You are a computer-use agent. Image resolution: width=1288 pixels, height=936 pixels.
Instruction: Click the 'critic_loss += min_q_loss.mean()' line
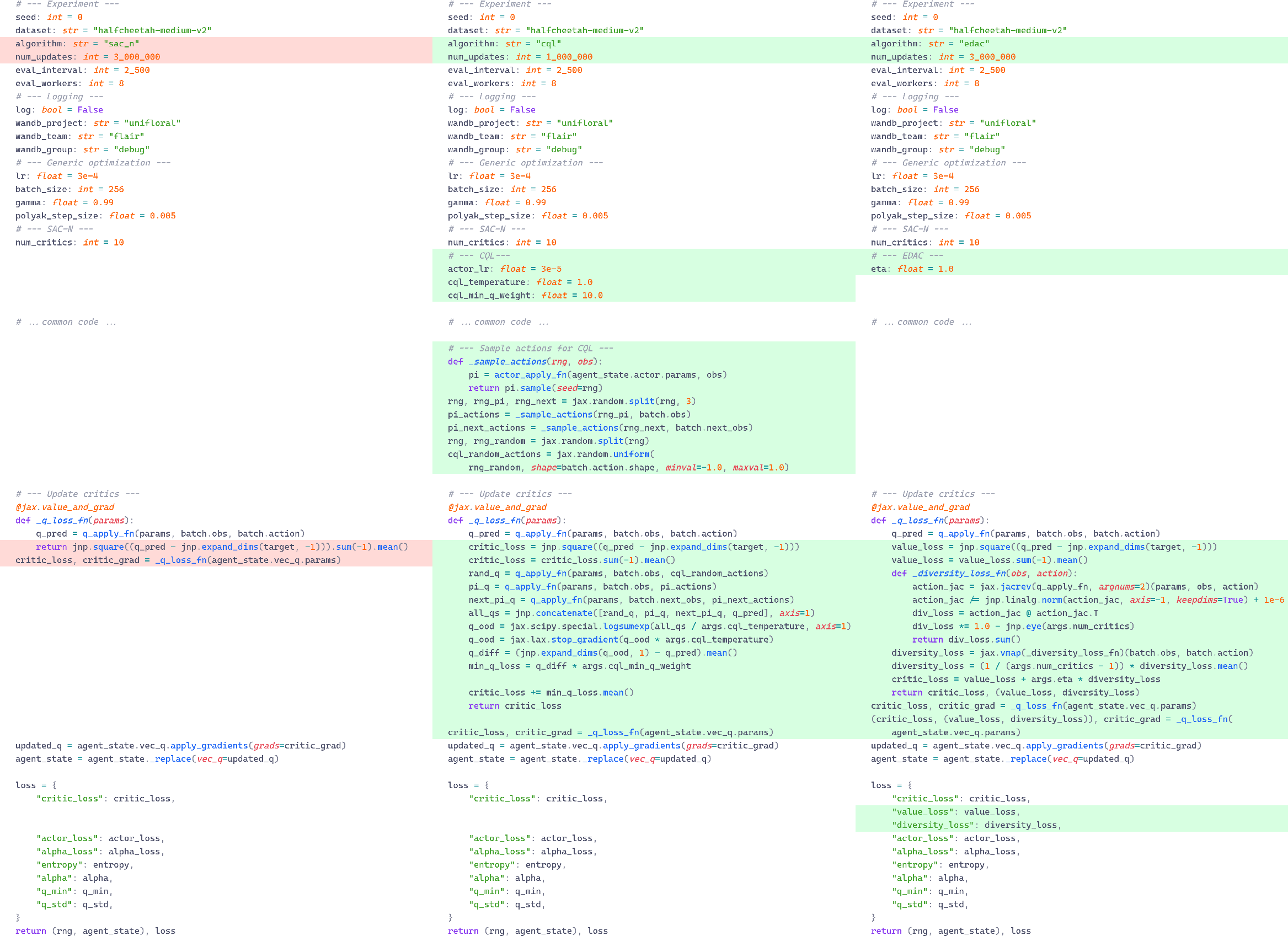(551, 692)
